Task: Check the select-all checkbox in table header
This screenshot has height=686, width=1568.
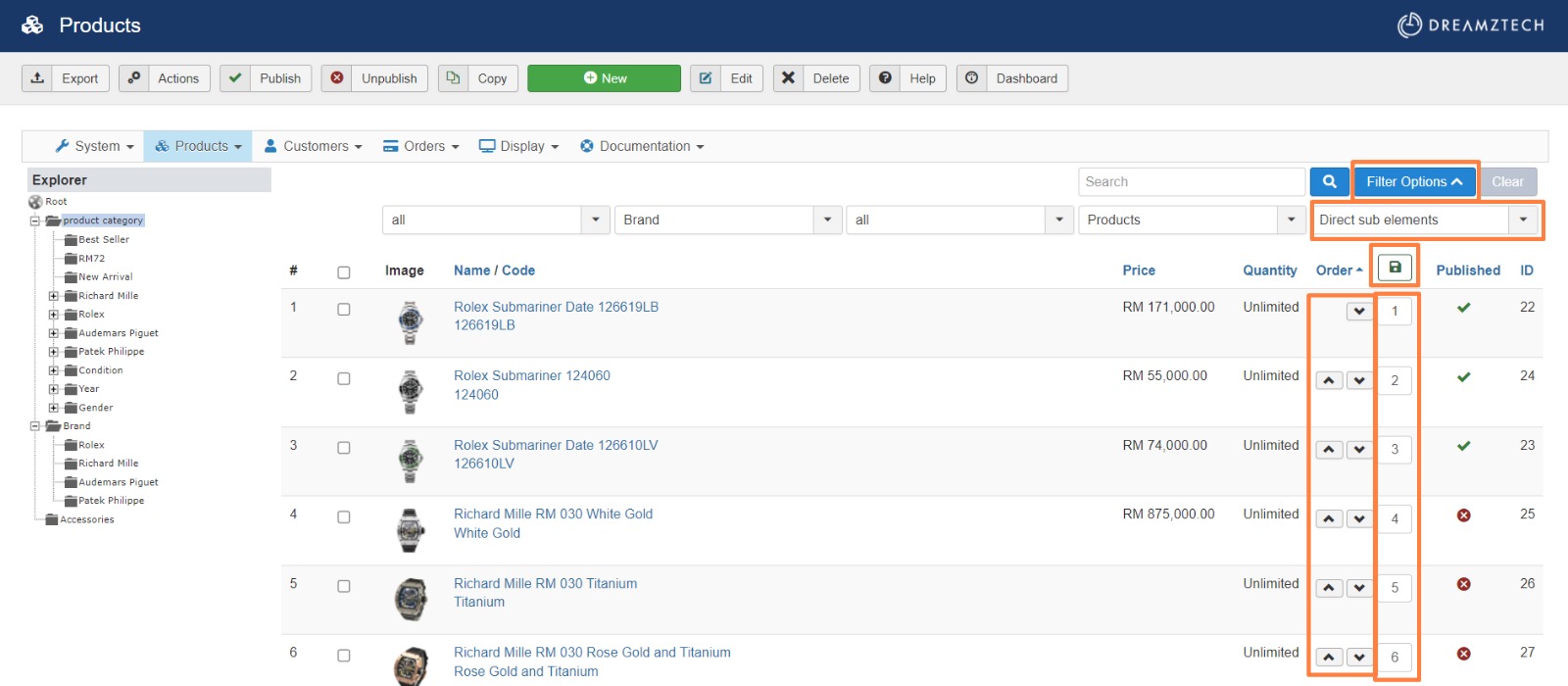Action: tap(344, 272)
